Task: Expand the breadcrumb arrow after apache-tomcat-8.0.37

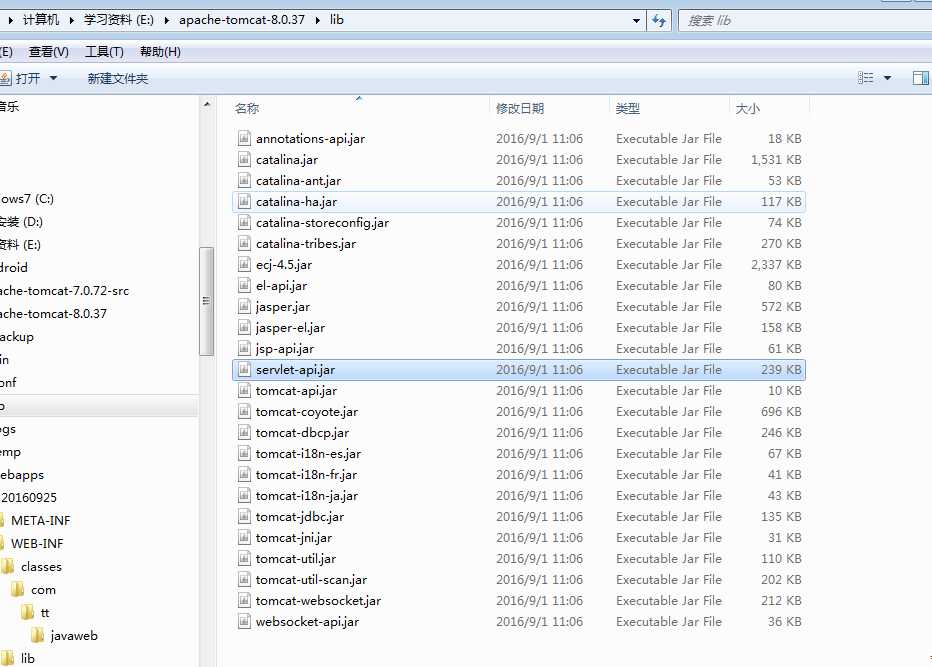Action: point(317,20)
